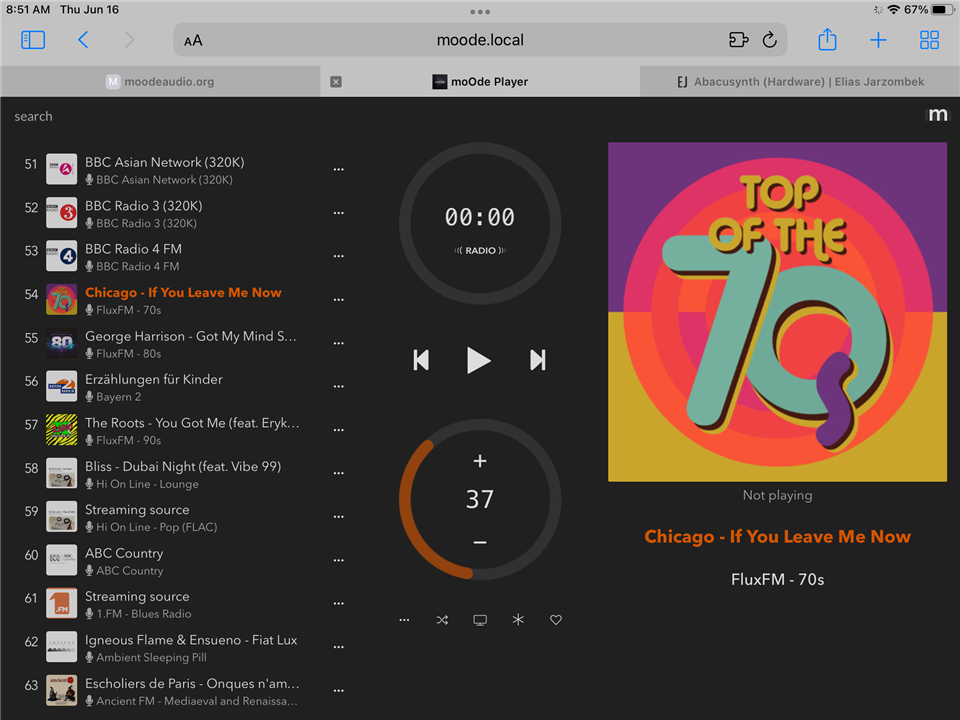This screenshot has width=960, height=720.
Task: Click the volume knob value 37
Action: pos(479,500)
